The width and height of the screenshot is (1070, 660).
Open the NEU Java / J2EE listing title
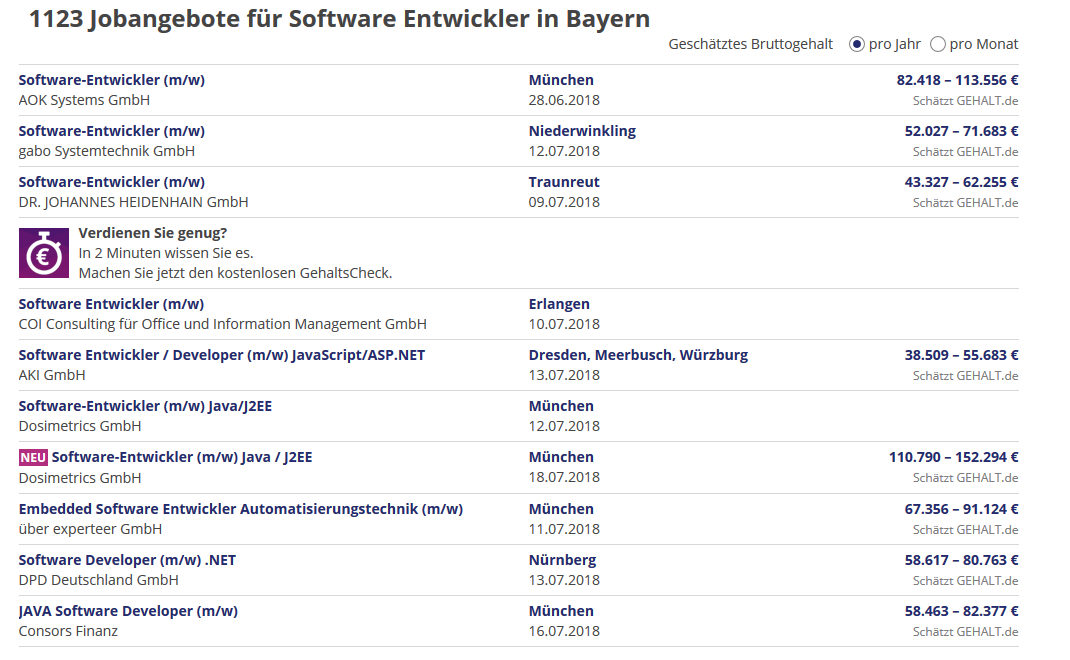pyautogui.click(x=182, y=457)
